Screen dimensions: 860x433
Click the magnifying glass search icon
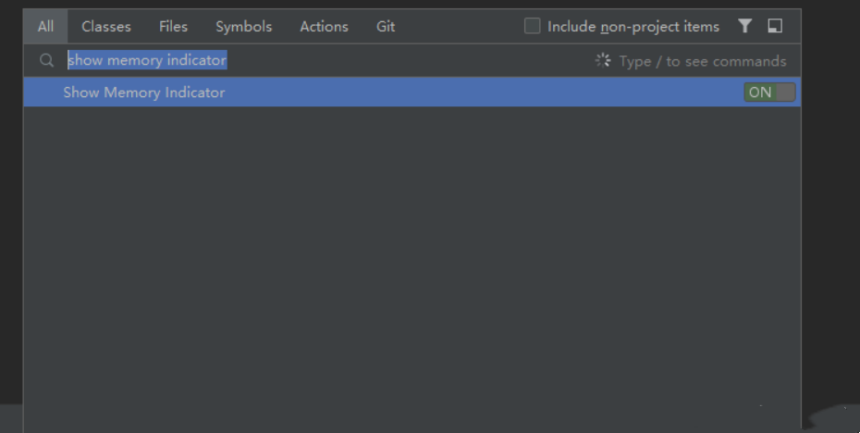(46, 61)
